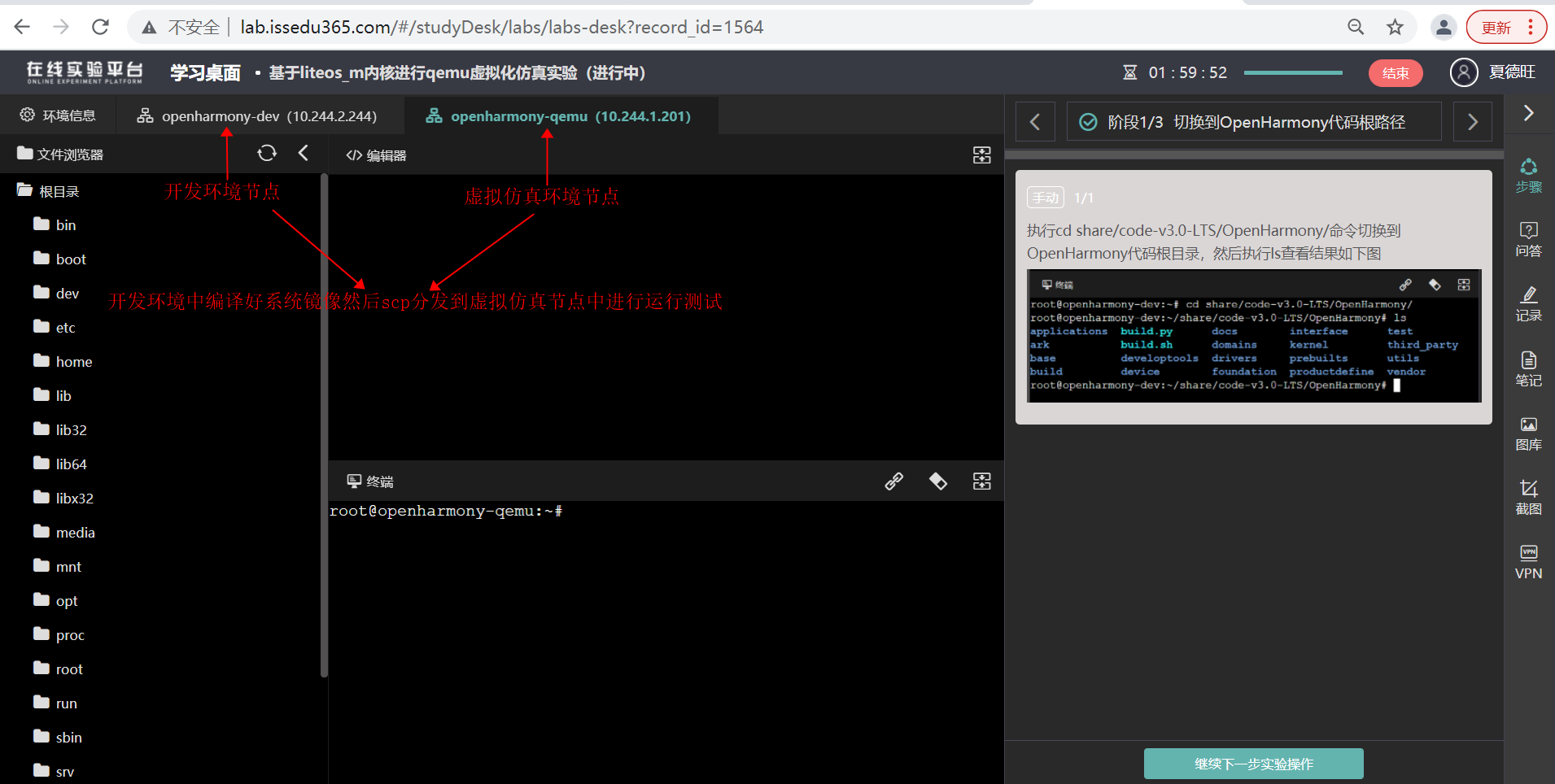1555x784 pixels.
Task: Open the libx32 folder
Action: (63, 499)
